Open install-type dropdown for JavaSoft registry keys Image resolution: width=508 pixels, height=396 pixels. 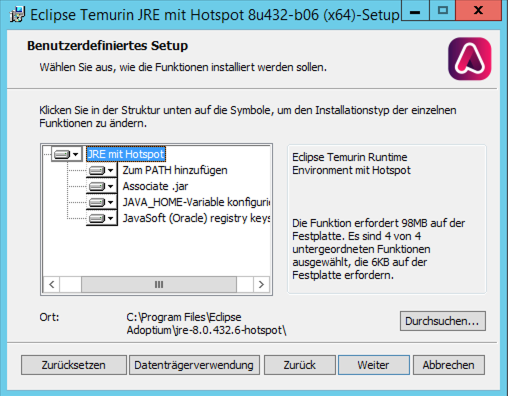click(102, 218)
